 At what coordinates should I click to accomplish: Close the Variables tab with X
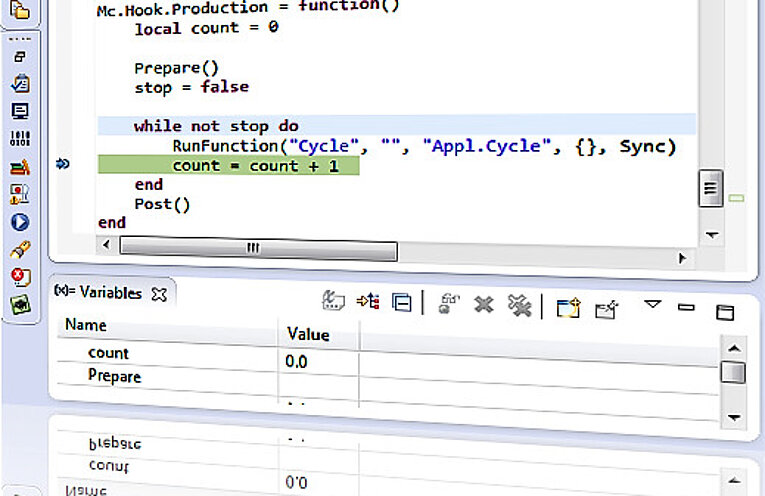(159, 294)
